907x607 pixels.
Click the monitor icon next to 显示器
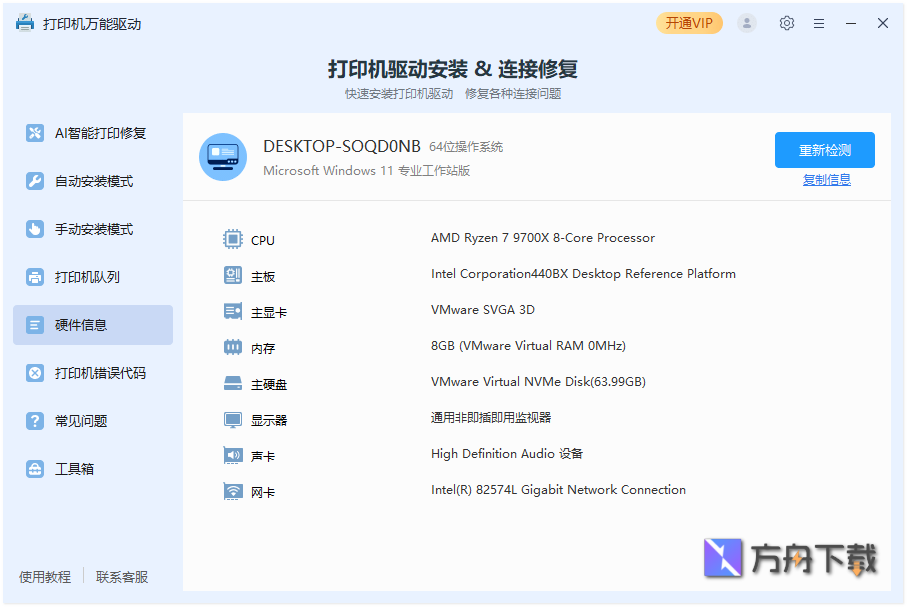tap(233, 420)
